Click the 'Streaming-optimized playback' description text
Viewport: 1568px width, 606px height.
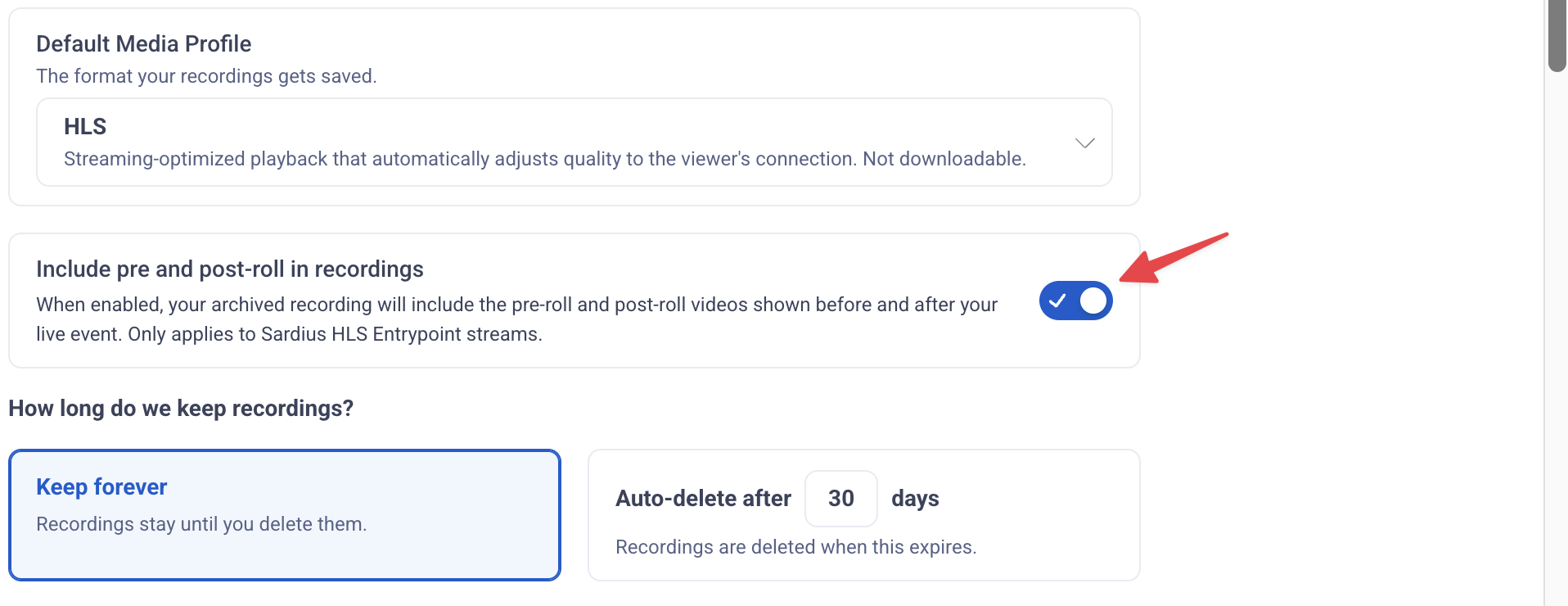(545, 159)
